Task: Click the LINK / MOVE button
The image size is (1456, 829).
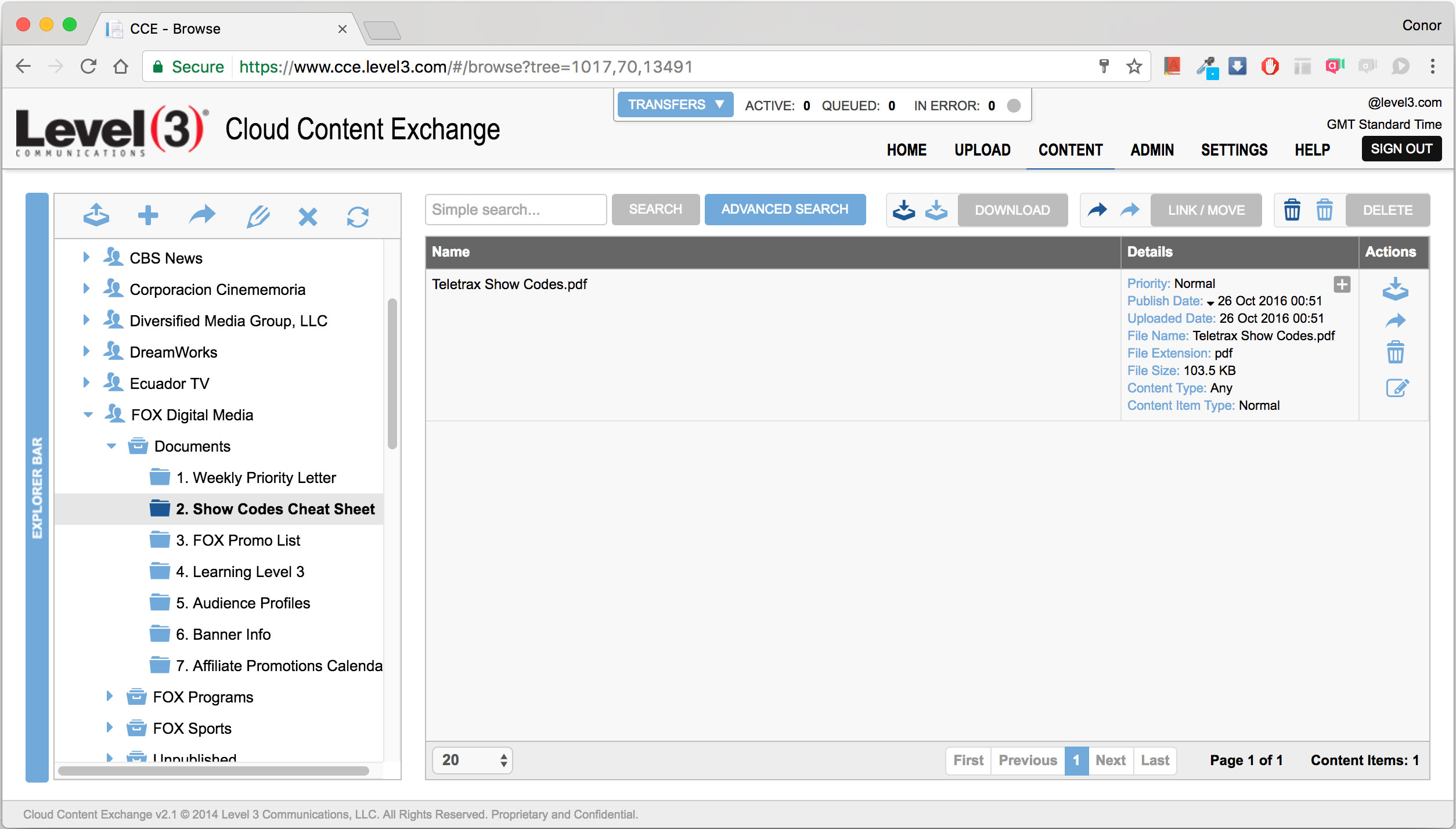Action: tap(1206, 210)
